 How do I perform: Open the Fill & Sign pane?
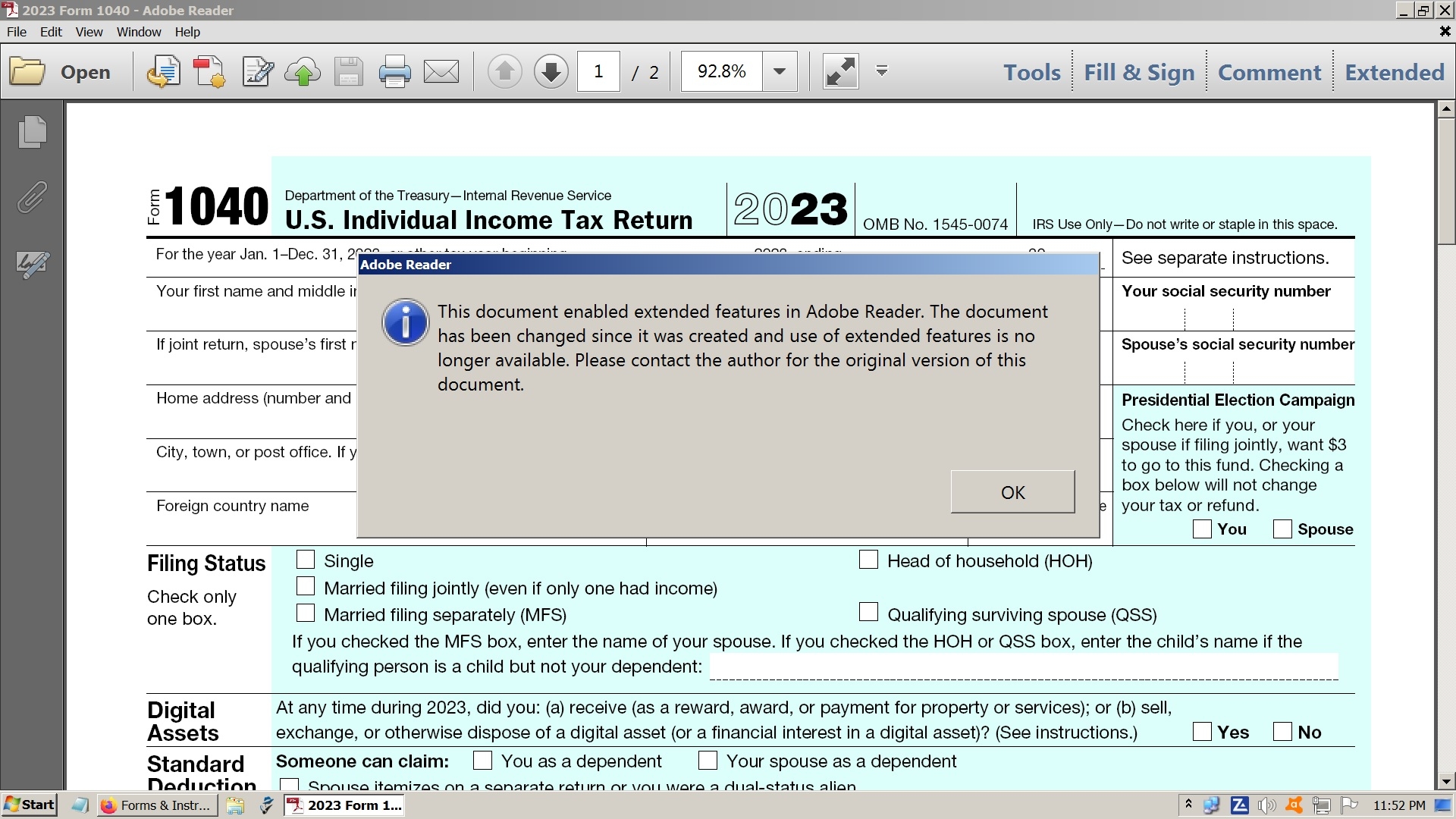[x=1139, y=72]
